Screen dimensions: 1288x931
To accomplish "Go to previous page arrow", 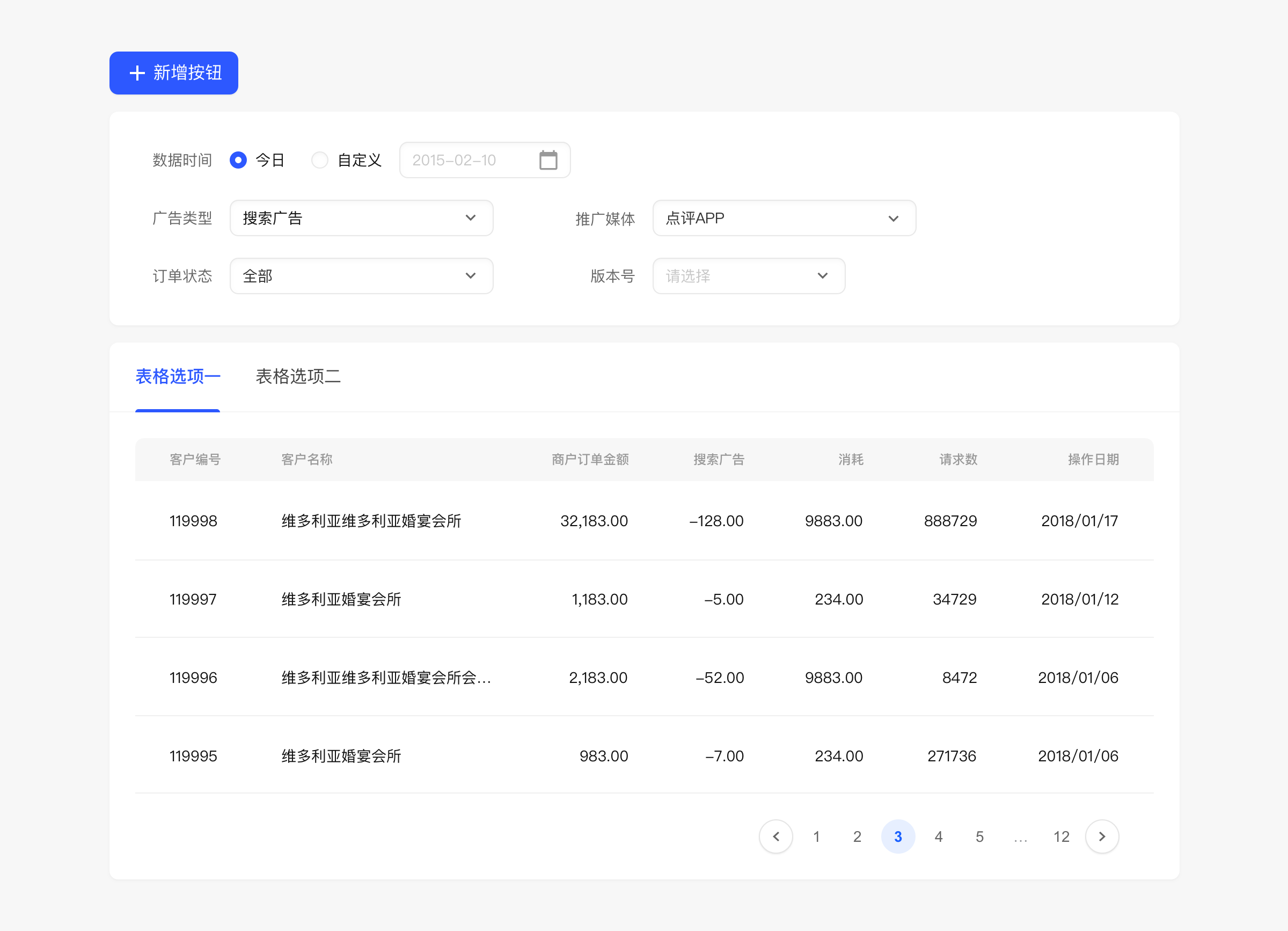I will coord(776,836).
